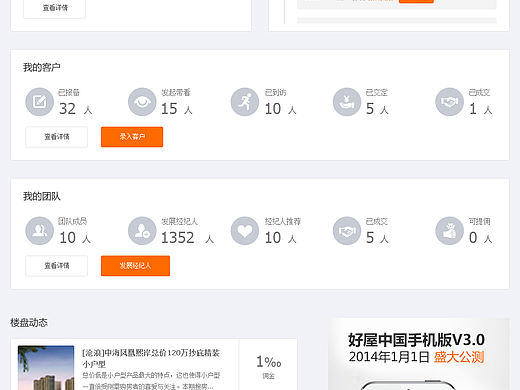Click the 发起带看 eye icon
Viewport: 520px width, 390px height.
point(142,102)
